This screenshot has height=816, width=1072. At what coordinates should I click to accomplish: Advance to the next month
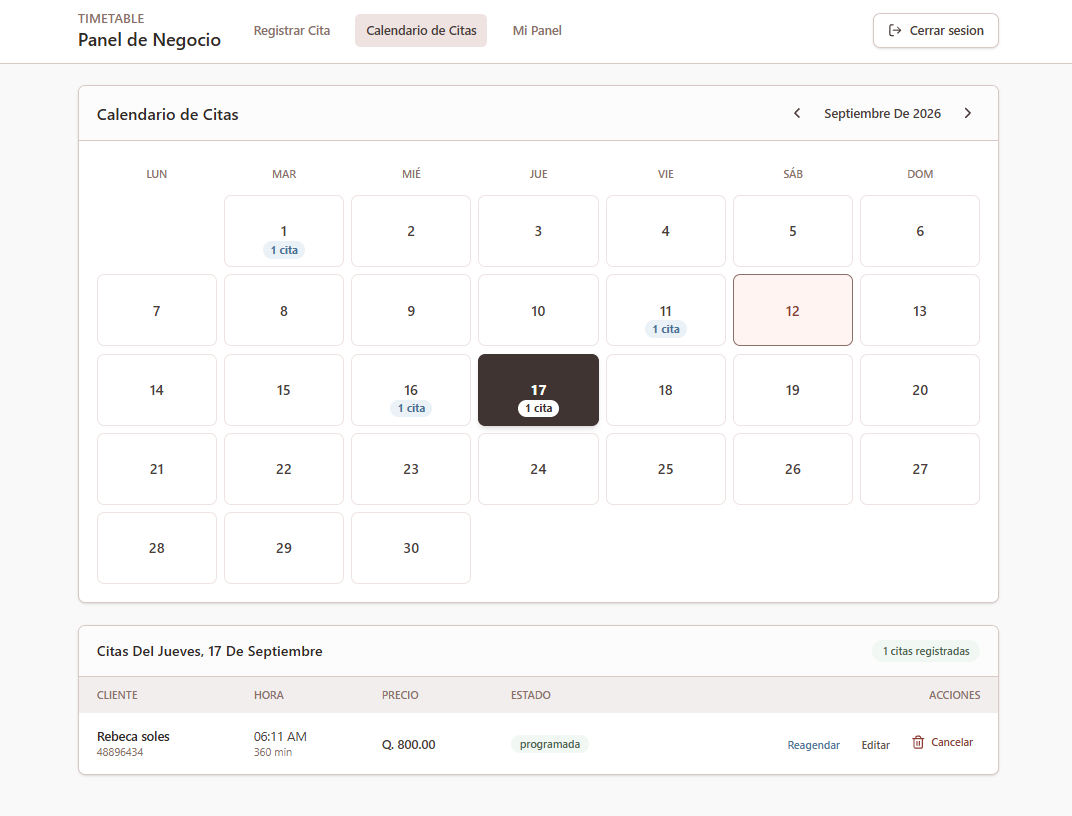click(967, 113)
